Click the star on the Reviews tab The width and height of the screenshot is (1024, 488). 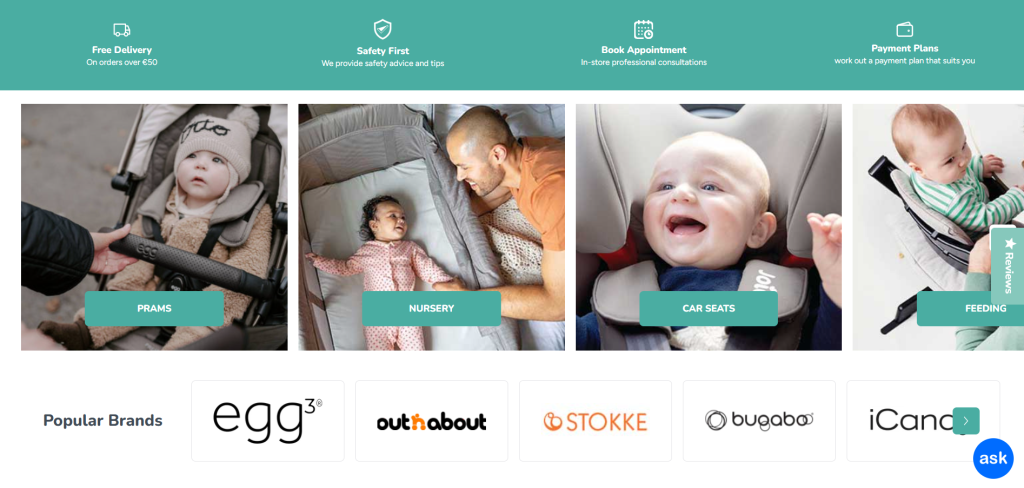(1010, 243)
